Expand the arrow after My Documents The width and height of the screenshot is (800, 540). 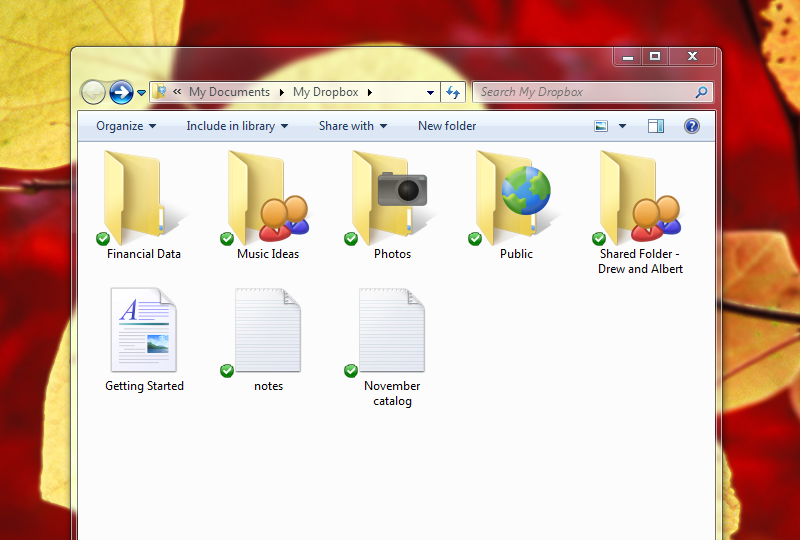(x=282, y=92)
